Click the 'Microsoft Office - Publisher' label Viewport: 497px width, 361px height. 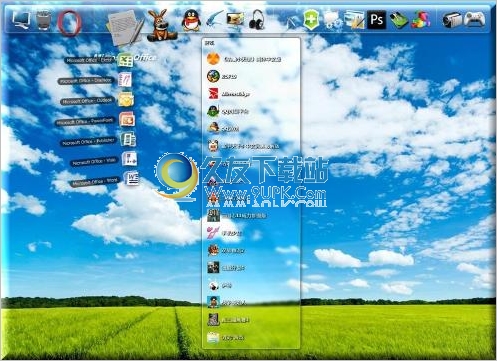pyautogui.click(x=88, y=142)
